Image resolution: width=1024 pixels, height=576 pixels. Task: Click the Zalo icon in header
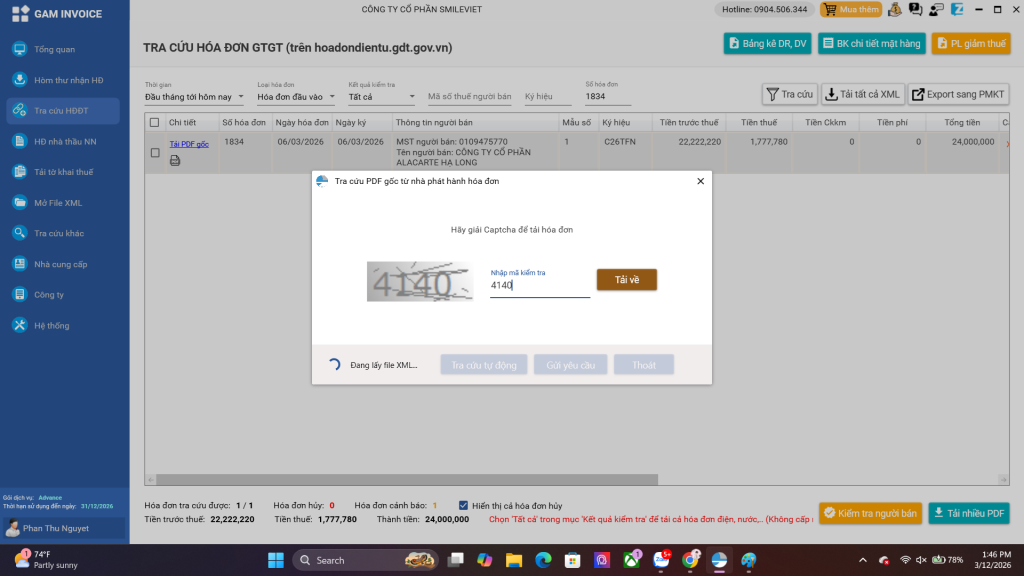click(957, 9)
